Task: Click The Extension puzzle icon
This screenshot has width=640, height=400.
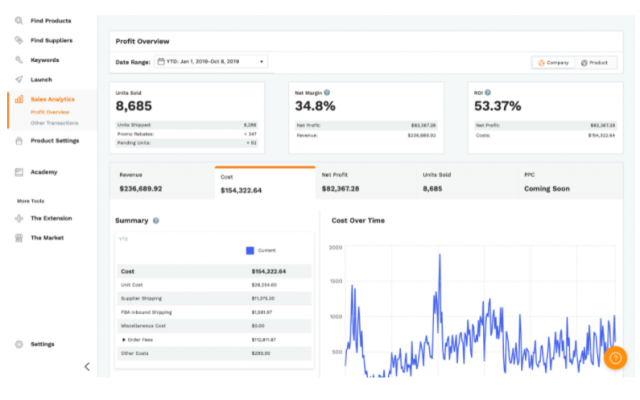Action: pos(19,218)
